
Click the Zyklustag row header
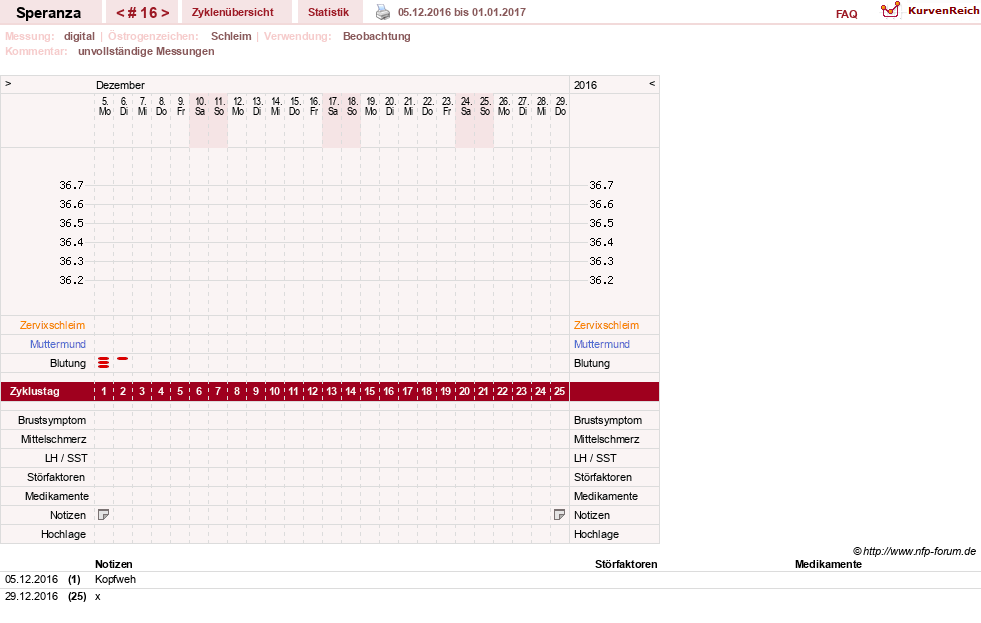pos(35,392)
